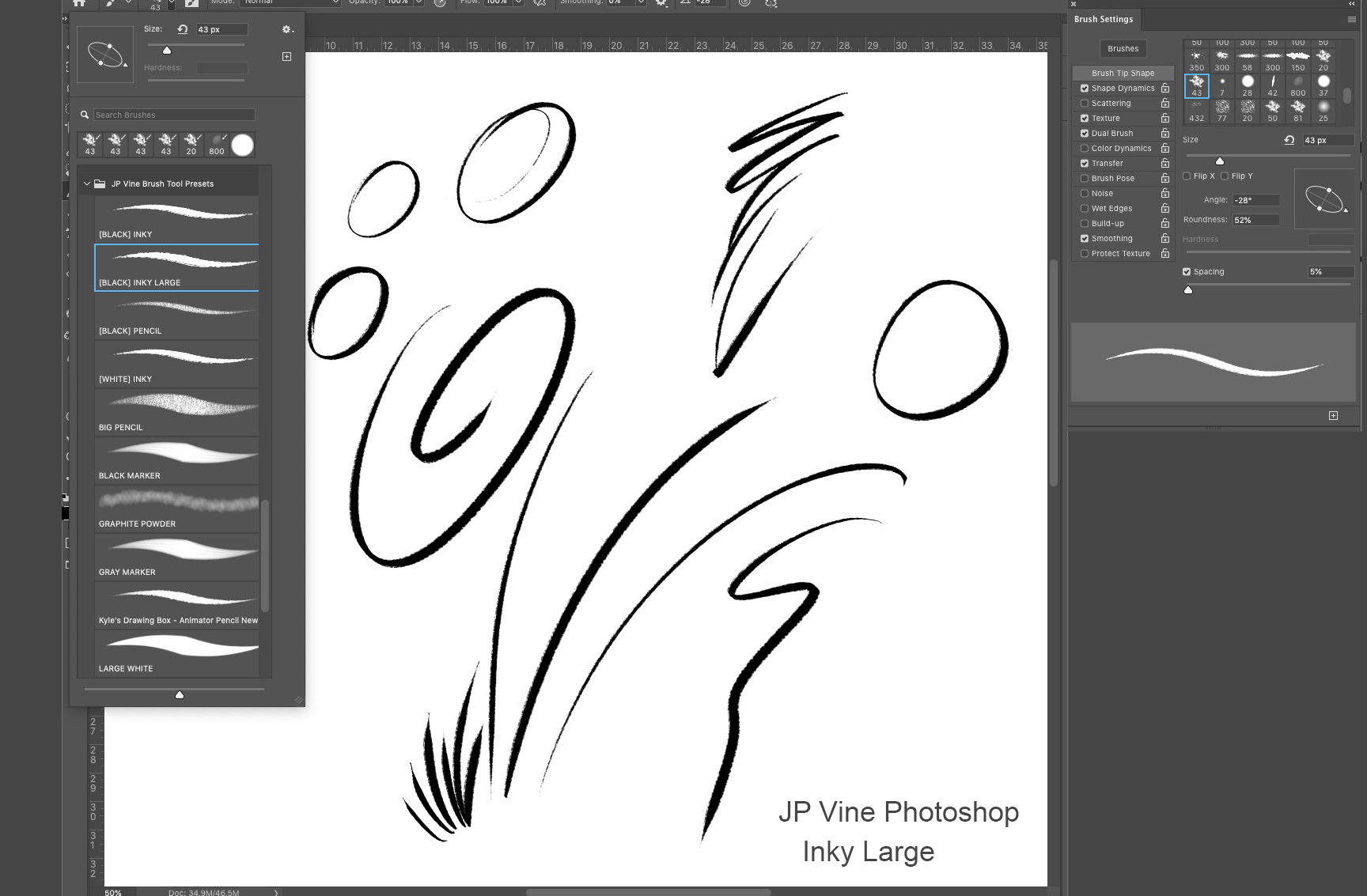Click the Roundness field showing 52%
Screen dimensions: 1367x896
click(1255, 220)
